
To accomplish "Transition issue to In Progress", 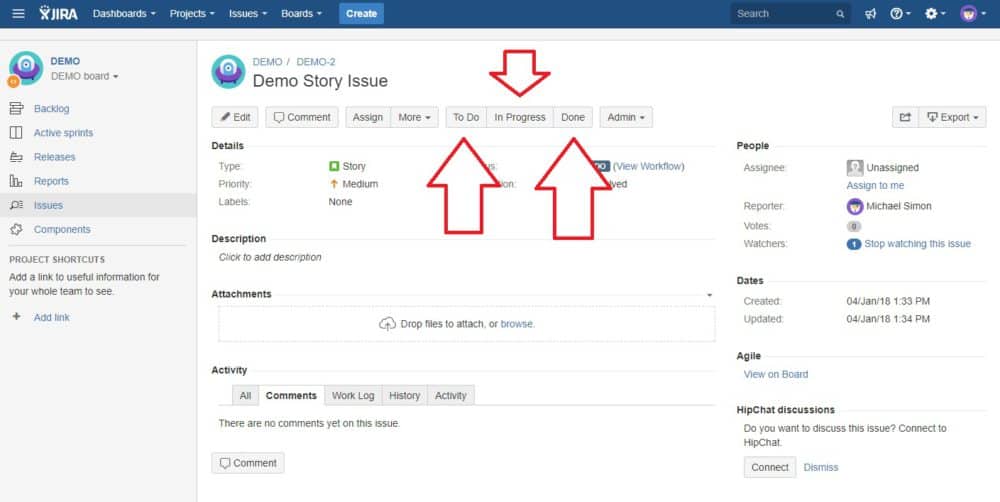I will (x=520, y=117).
